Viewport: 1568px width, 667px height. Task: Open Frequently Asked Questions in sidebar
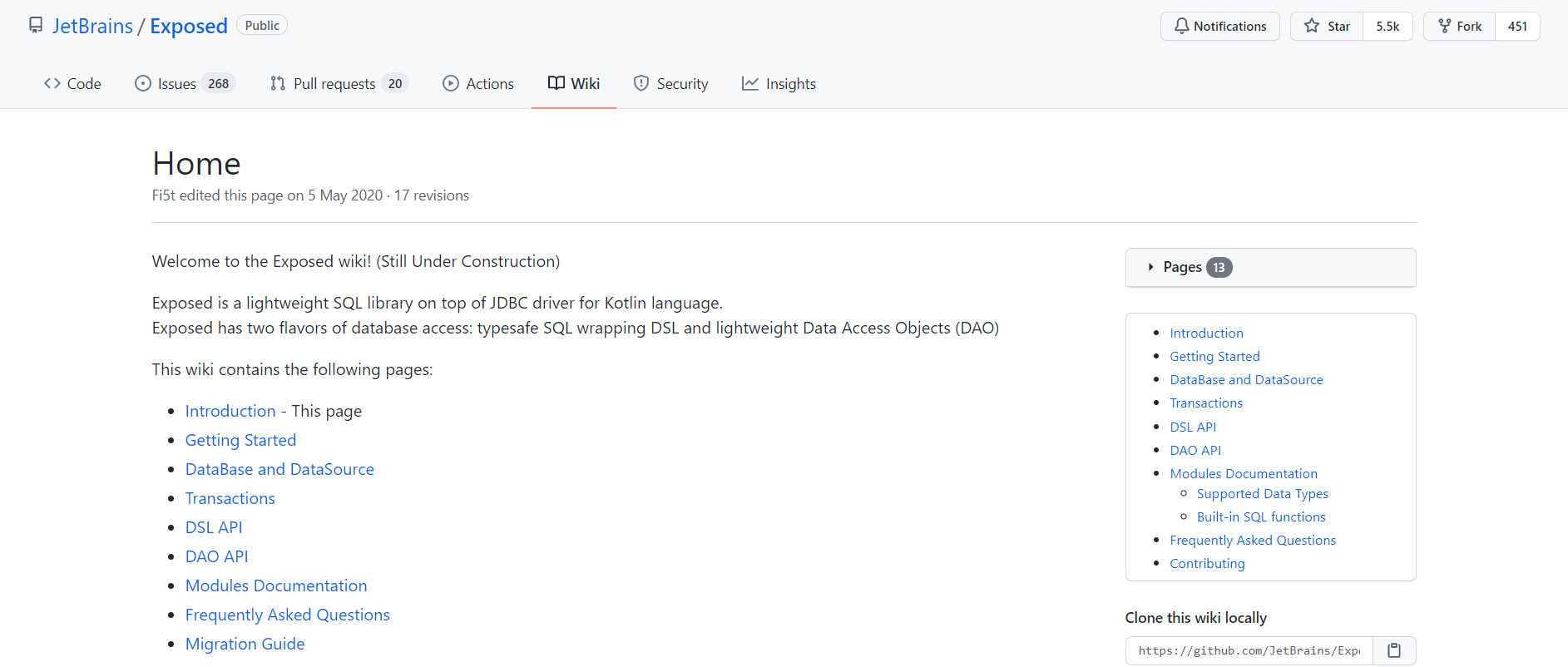pyautogui.click(x=1253, y=540)
